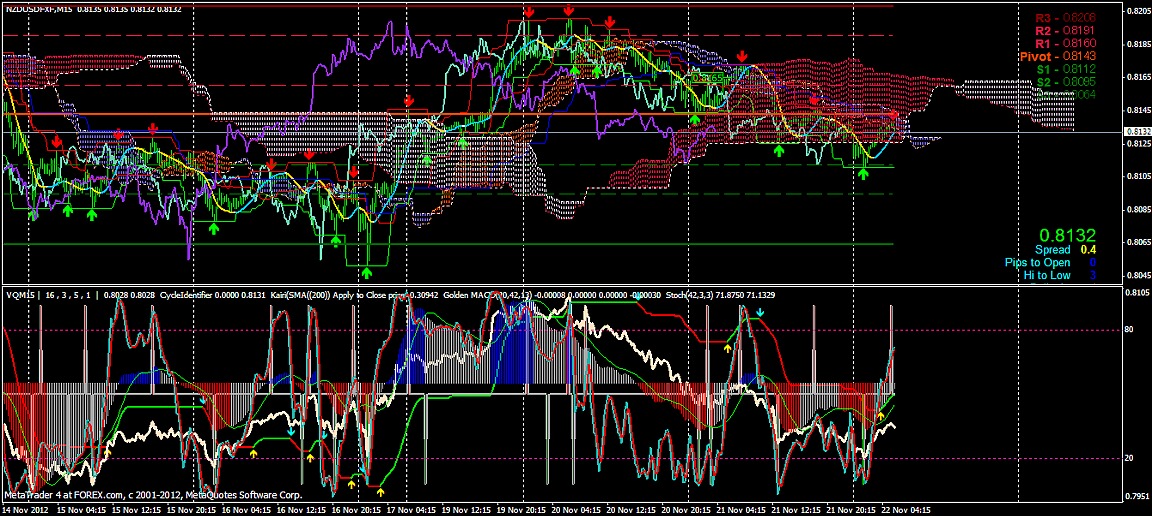Click the cyan down arrow beside the 80 level

coord(760,313)
